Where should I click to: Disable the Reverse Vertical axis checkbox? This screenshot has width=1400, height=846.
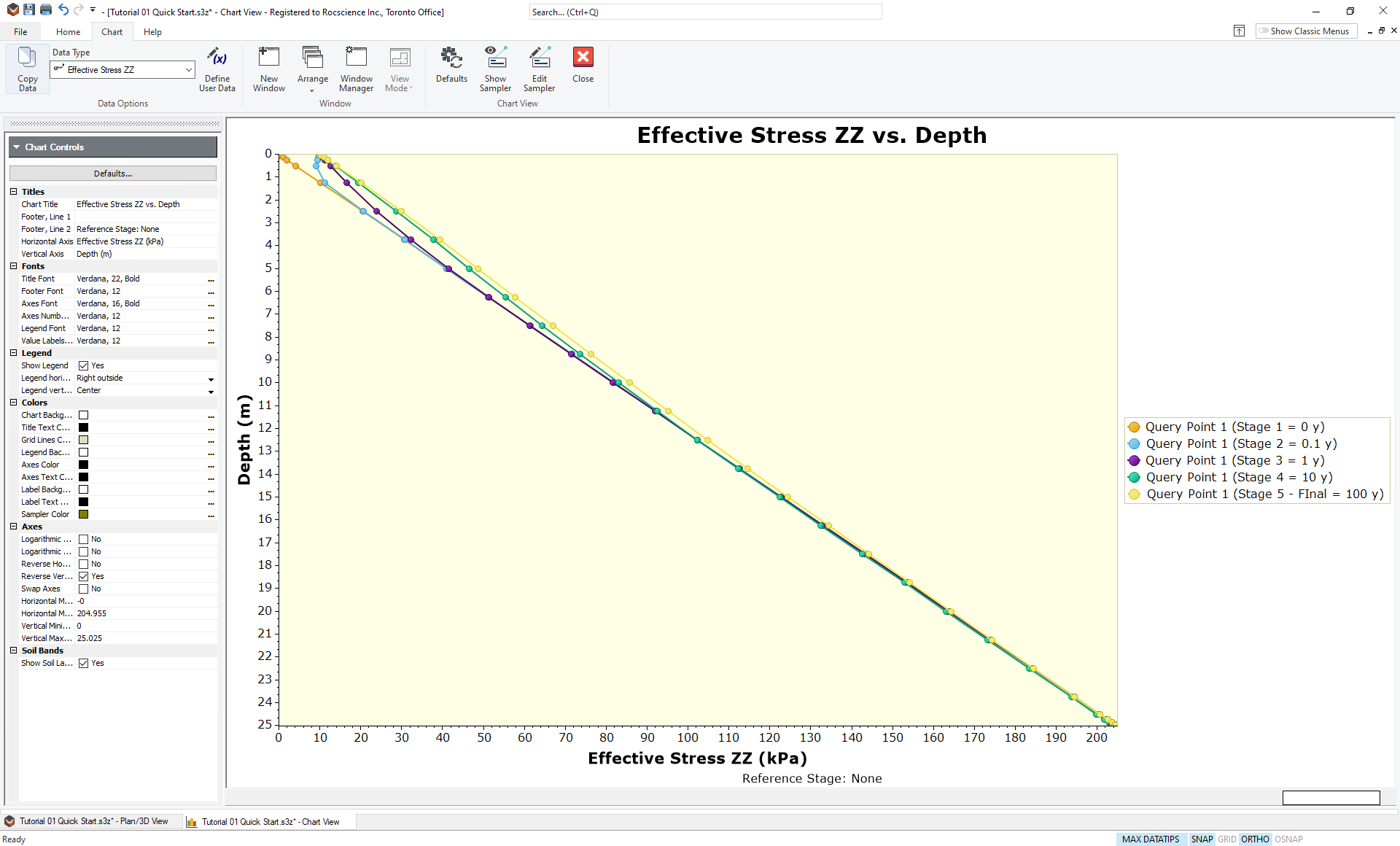pyautogui.click(x=85, y=576)
